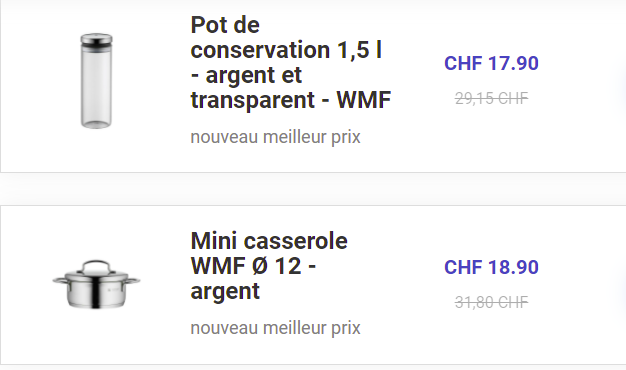Click the right side handle of the casserole
Screen dimensions: 626x370
pyautogui.click(x=134, y=281)
